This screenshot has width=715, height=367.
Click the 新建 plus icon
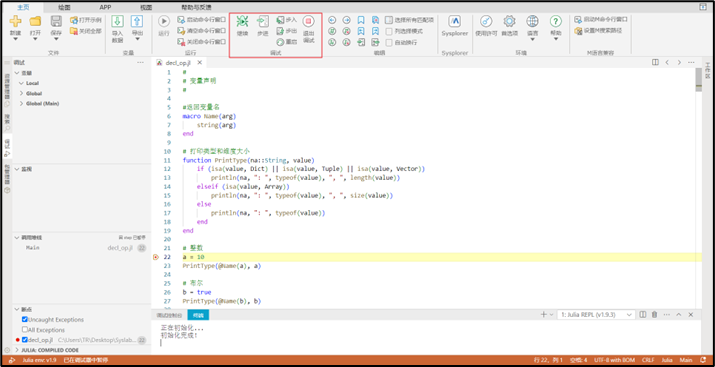(16, 21)
